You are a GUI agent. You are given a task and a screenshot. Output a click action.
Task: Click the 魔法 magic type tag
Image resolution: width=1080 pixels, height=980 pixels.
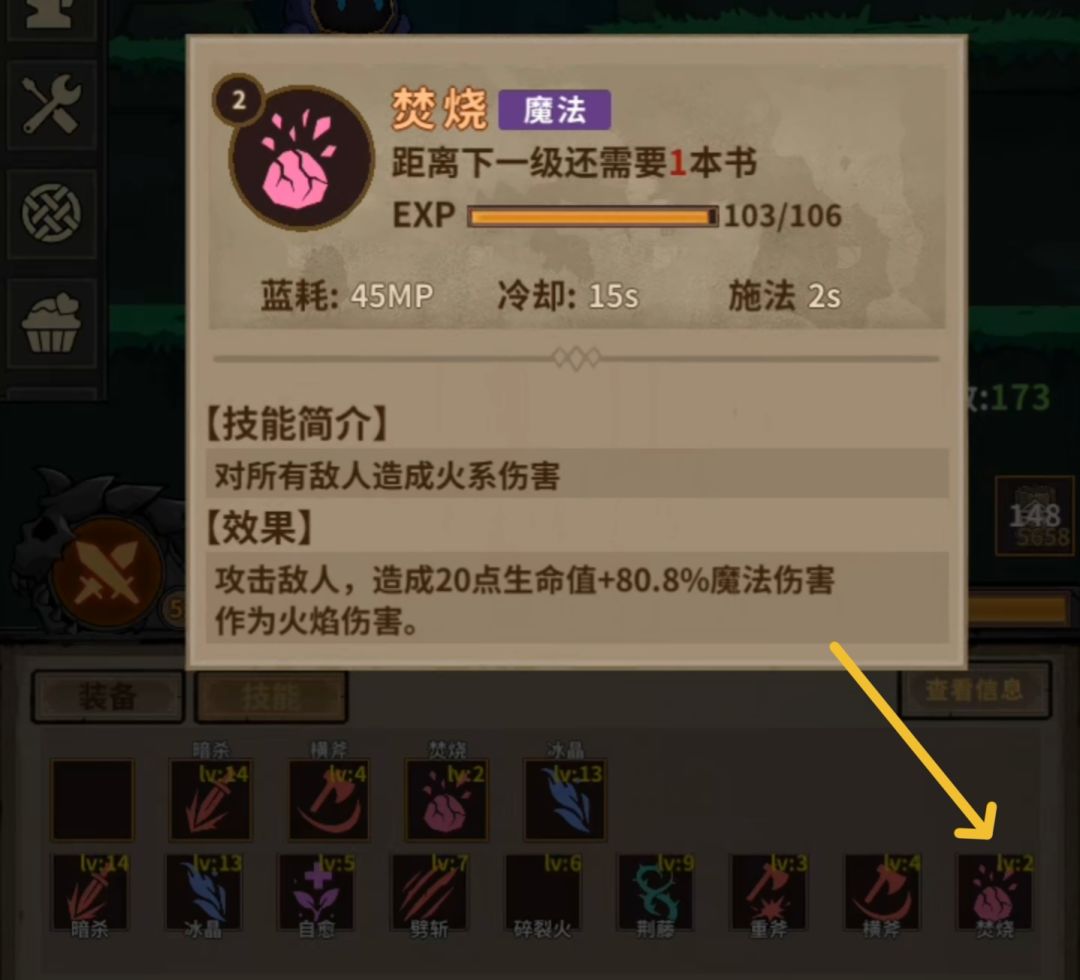coord(554,110)
